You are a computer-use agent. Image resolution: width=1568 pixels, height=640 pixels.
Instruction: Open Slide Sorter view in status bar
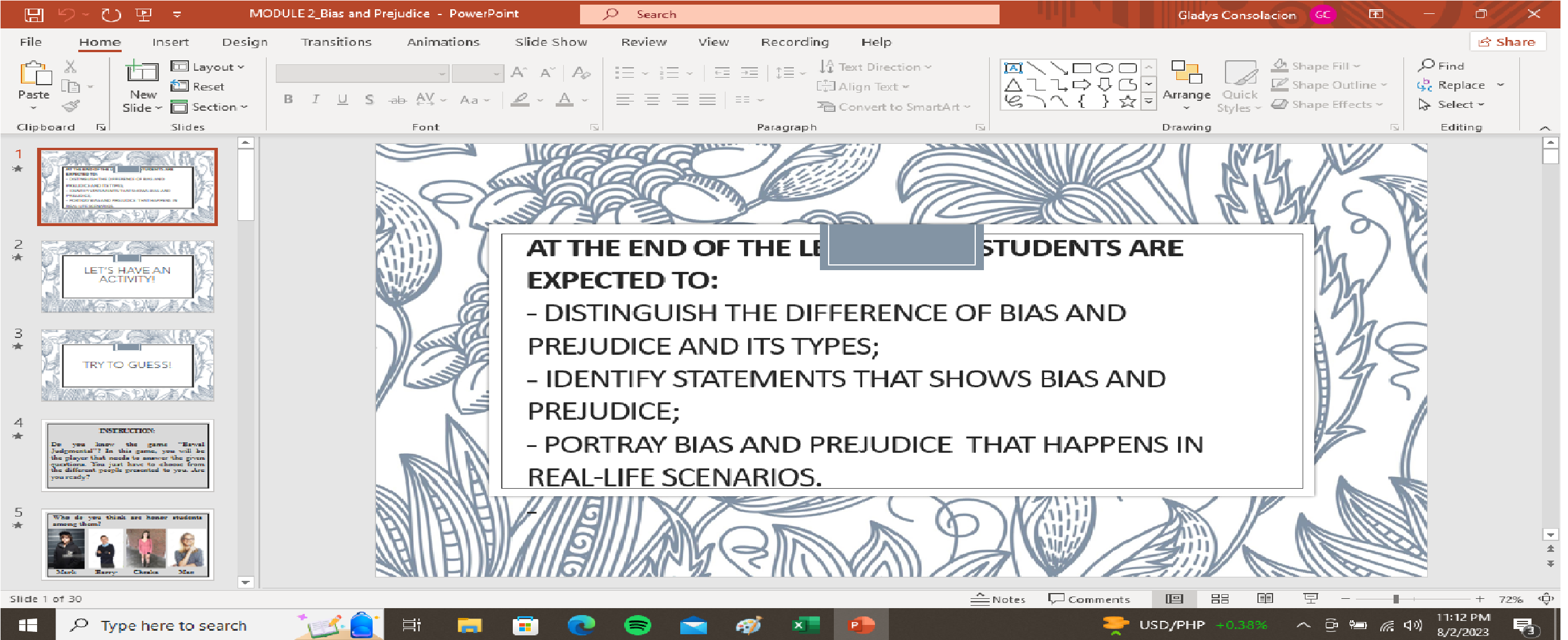[x=1219, y=599]
